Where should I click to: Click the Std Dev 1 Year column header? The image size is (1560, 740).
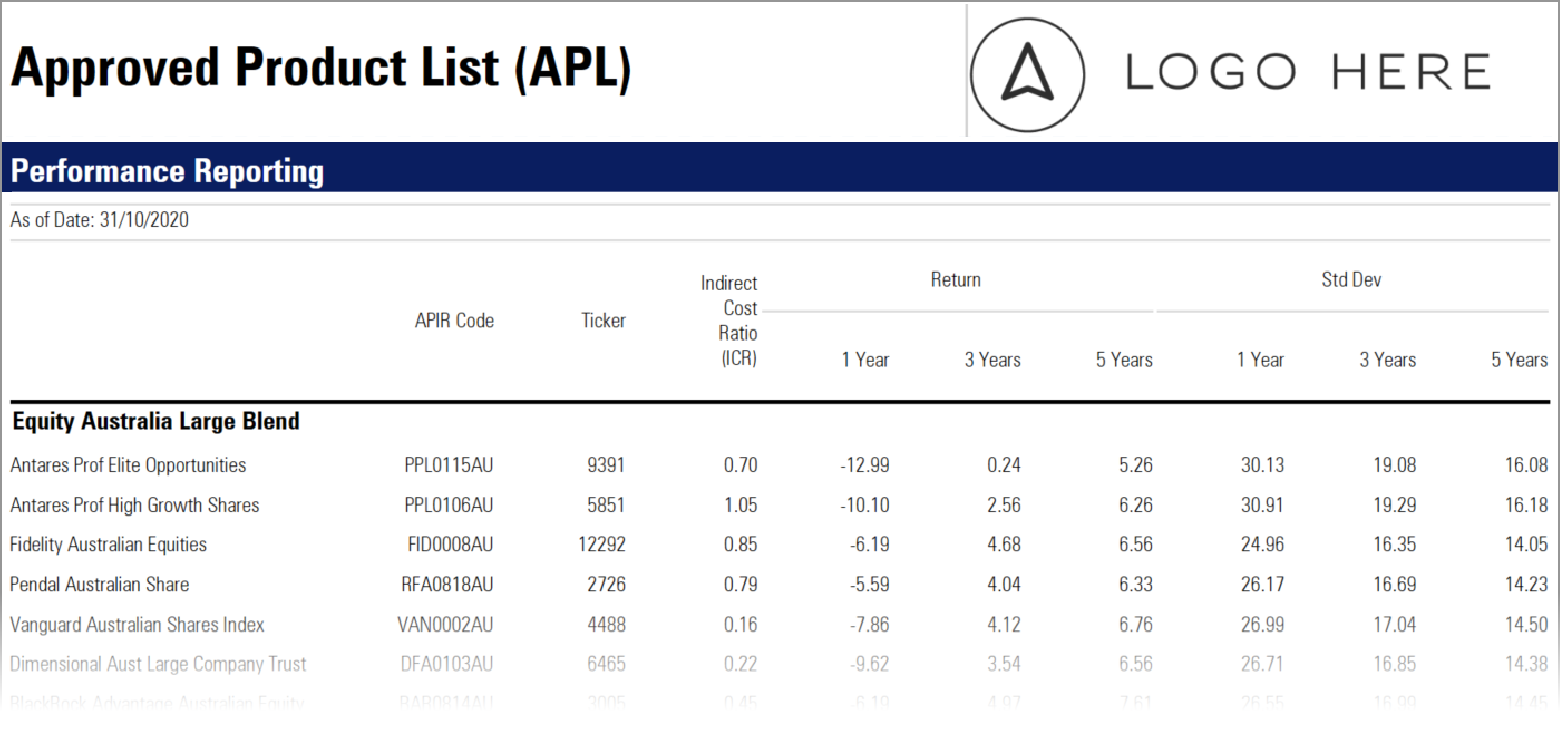pyautogui.click(x=1260, y=360)
